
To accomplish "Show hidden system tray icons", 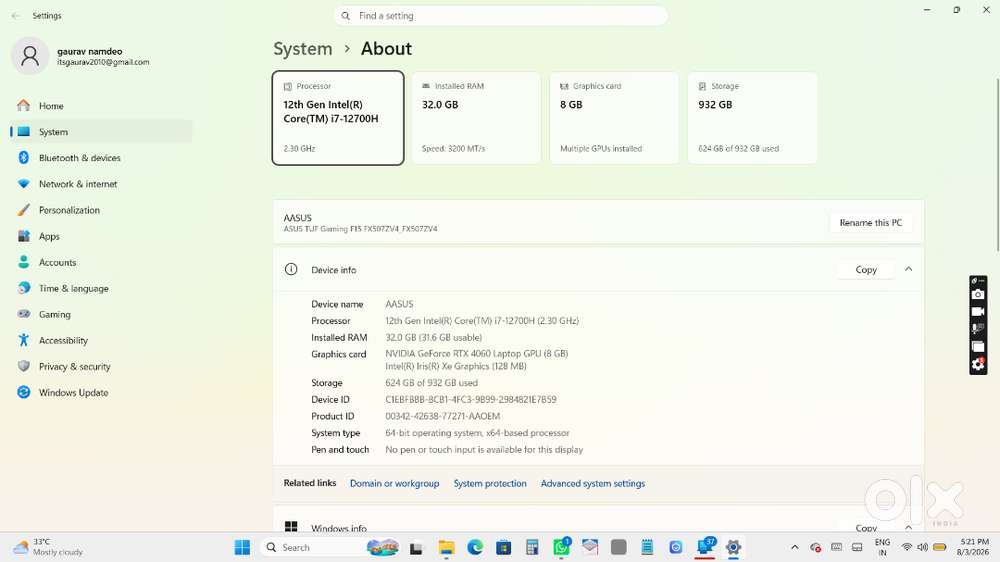I will click(795, 547).
